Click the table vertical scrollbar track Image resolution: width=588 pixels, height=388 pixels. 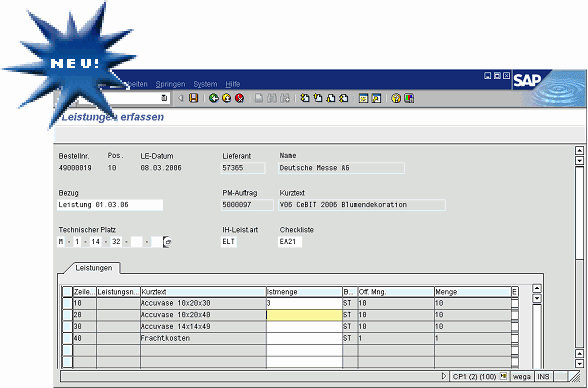(537, 336)
